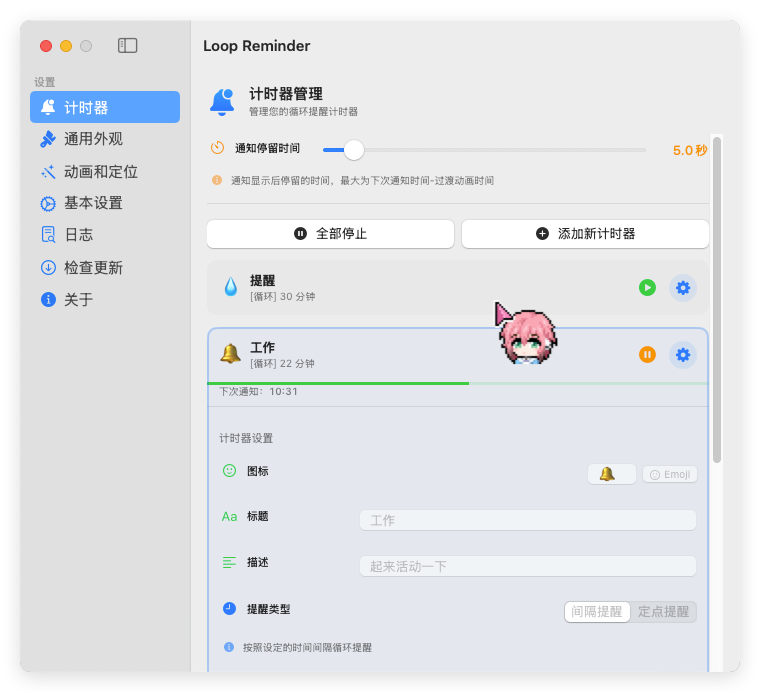Click the water drop icon of 提醒 timer

click(231, 287)
